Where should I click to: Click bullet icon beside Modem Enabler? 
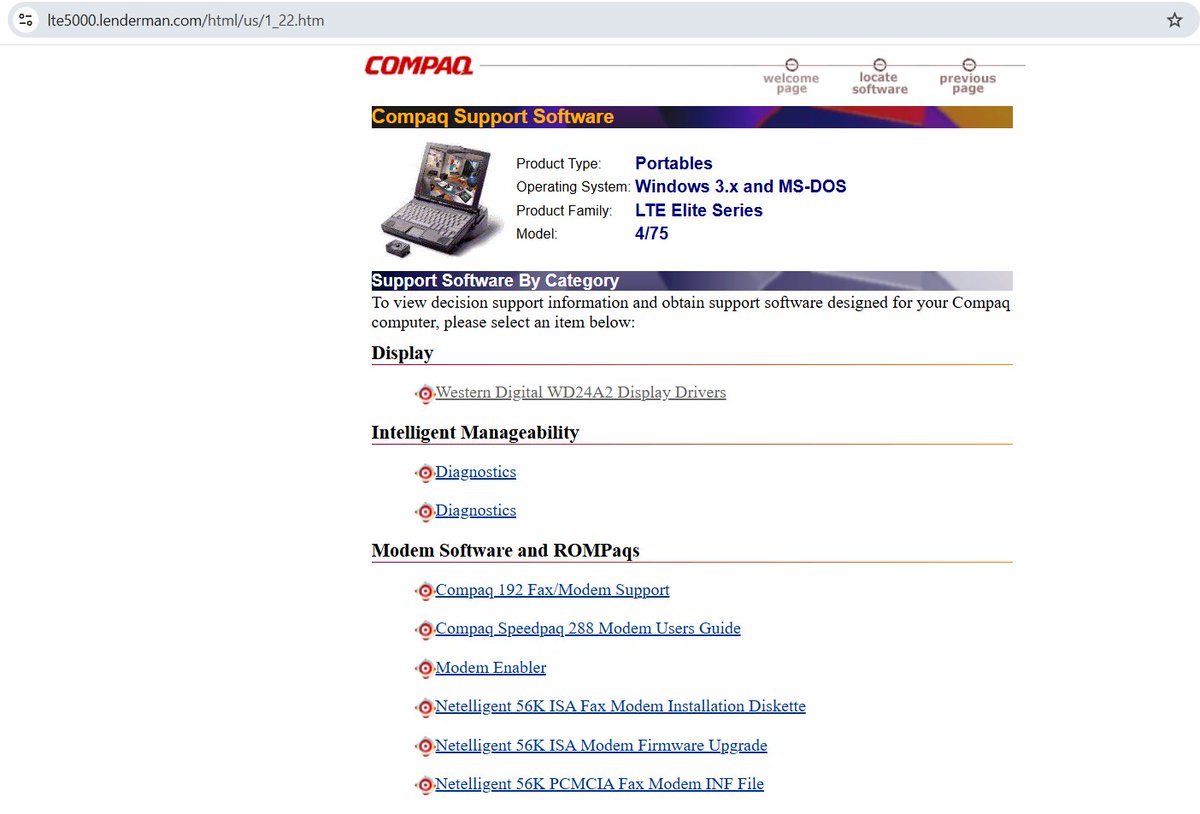click(x=425, y=668)
